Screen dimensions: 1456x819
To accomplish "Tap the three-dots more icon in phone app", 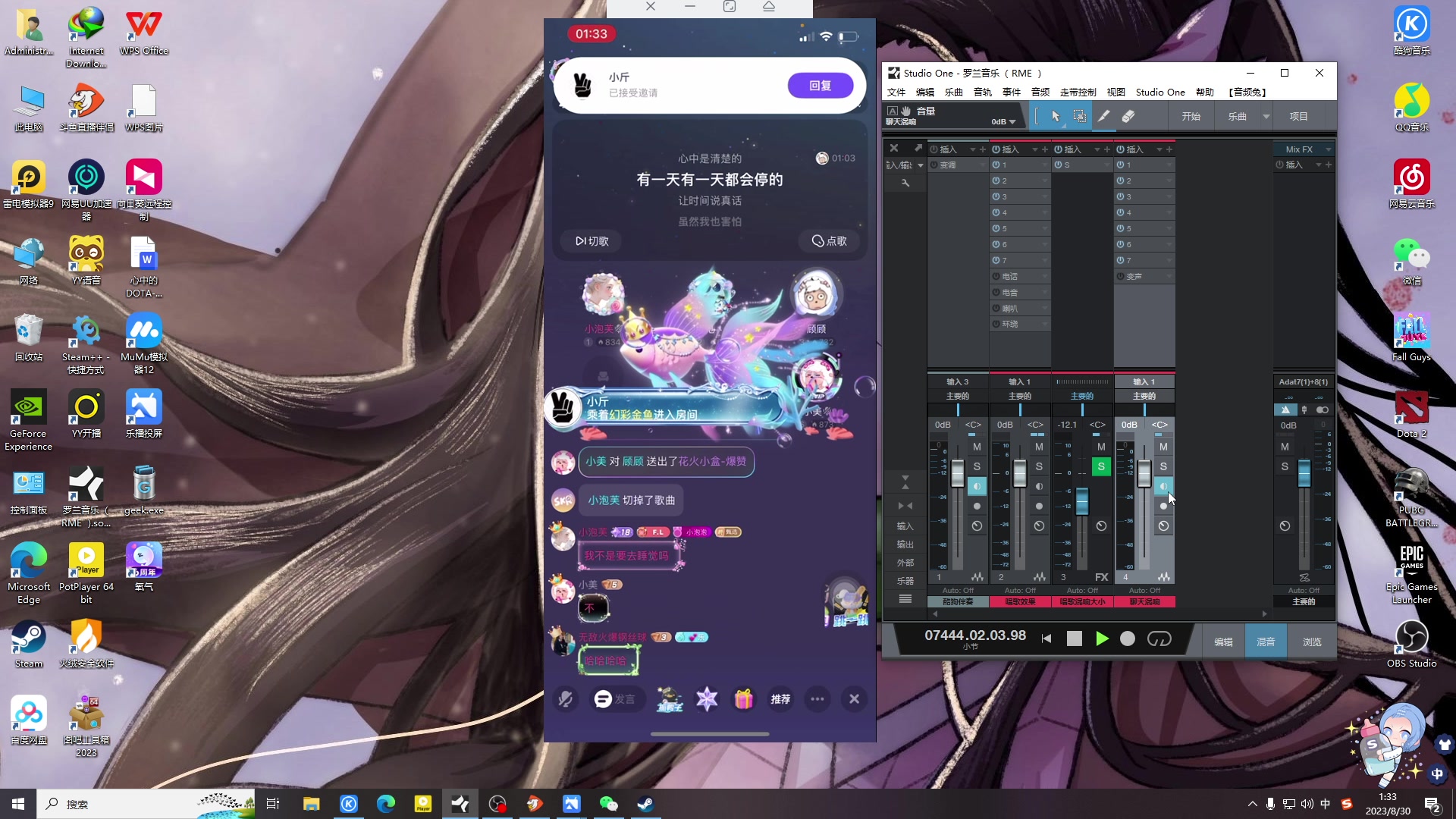I will coord(817,699).
